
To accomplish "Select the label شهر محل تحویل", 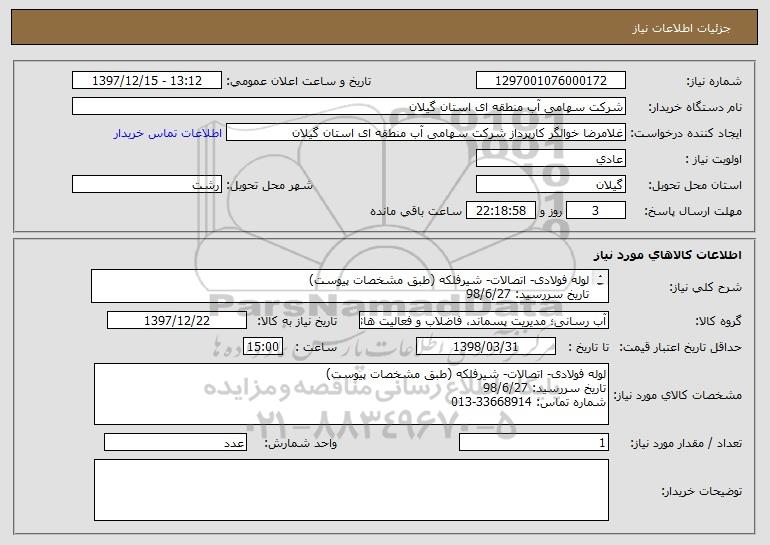I will [269, 185].
